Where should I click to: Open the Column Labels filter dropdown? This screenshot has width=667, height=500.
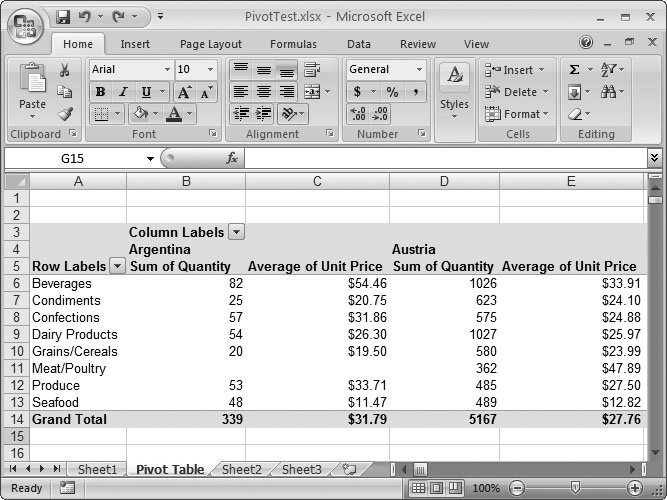236,232
